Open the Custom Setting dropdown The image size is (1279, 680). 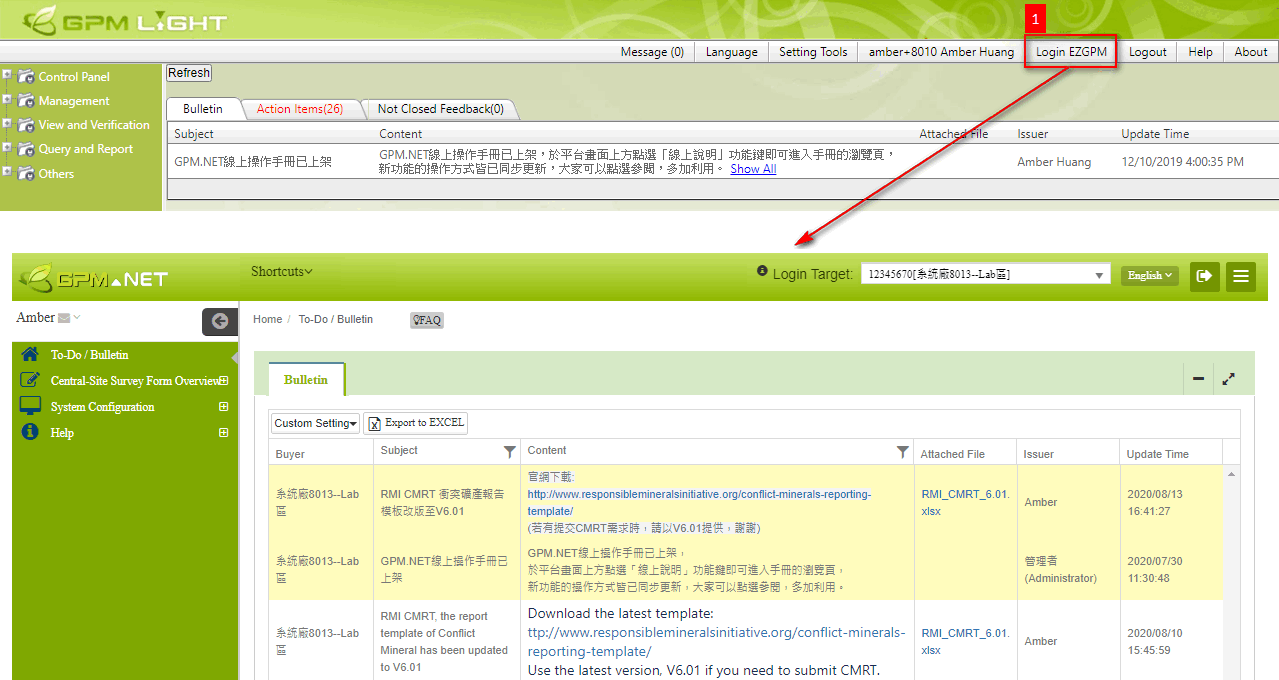pos(315,423)
